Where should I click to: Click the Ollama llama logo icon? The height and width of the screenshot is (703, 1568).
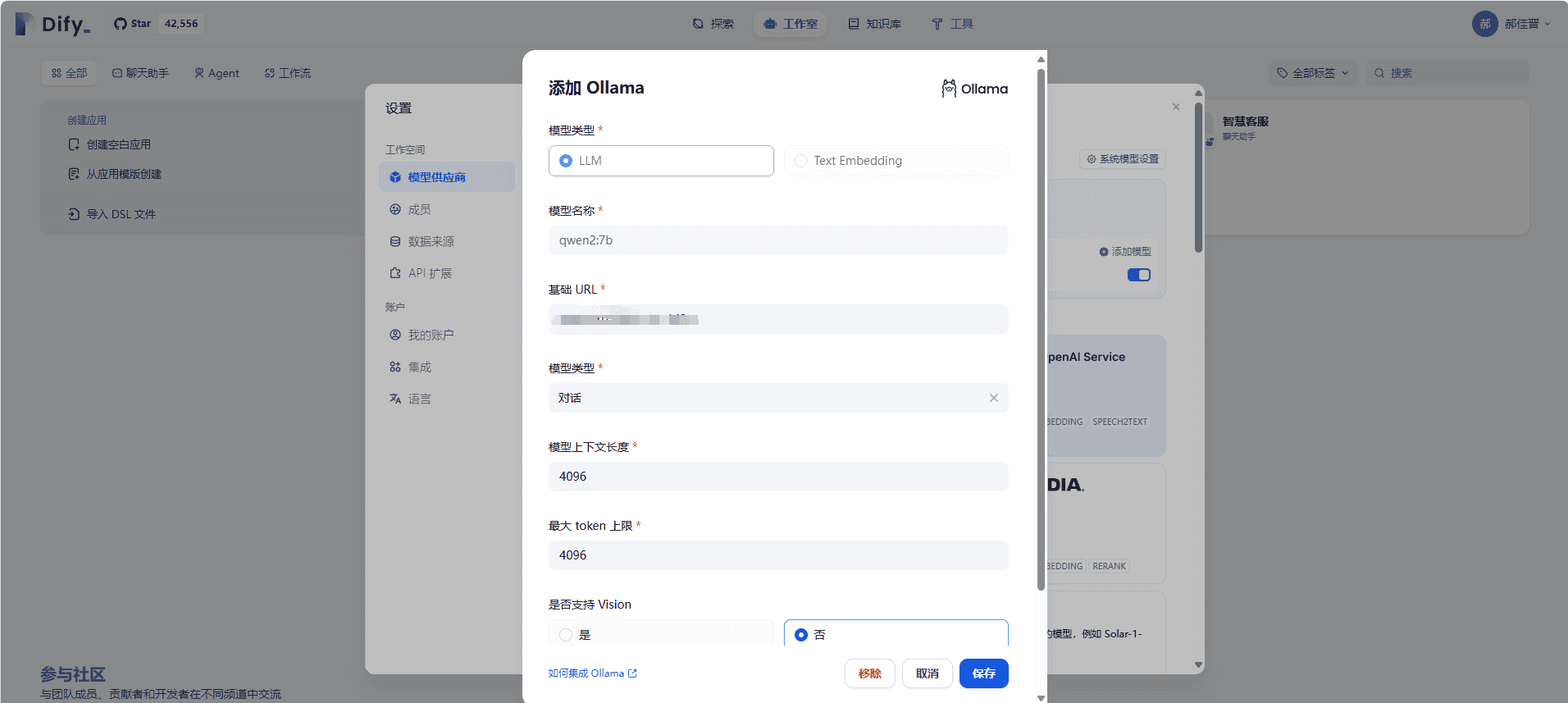949,89
